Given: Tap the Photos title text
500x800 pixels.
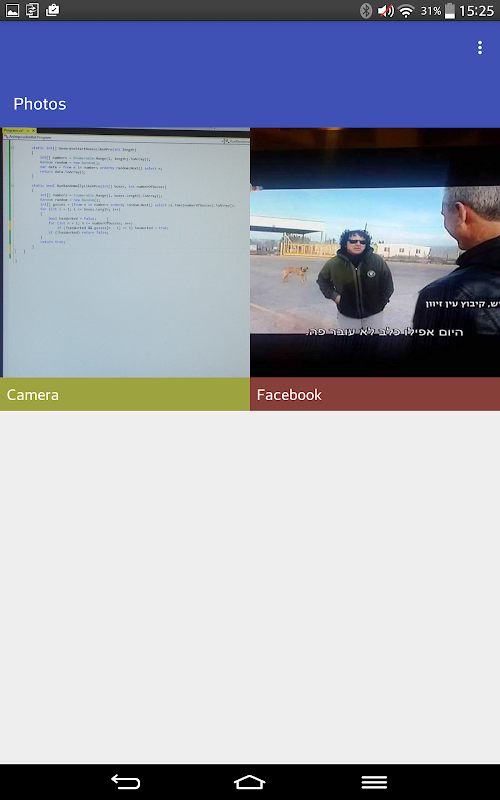Looking at the screenshot, I should tap(40, 104).
